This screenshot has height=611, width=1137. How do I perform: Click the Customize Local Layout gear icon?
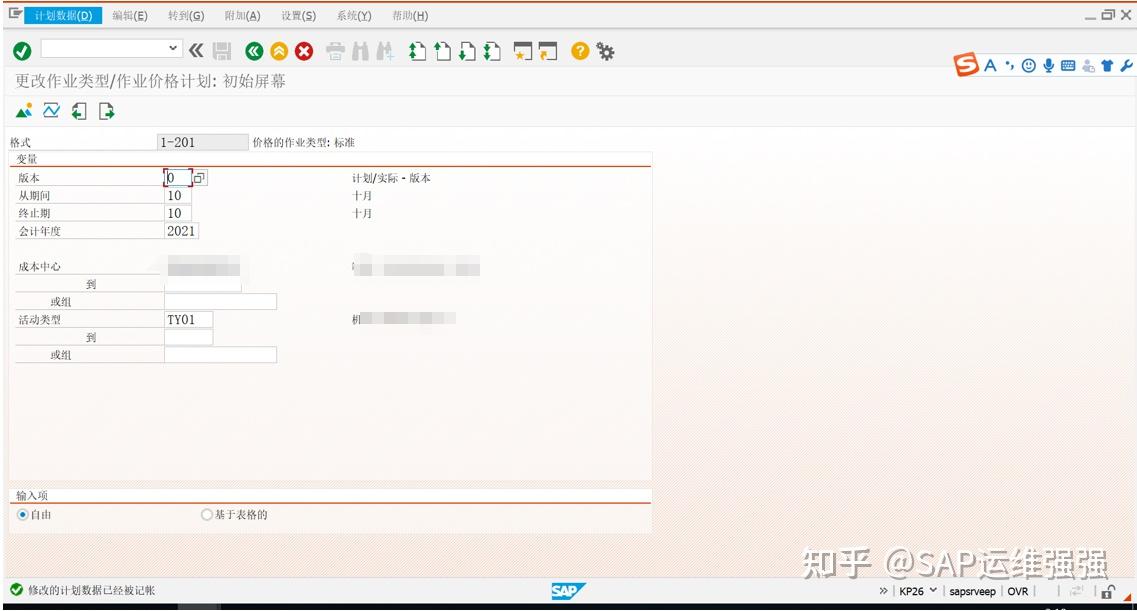tap(606, 50)
